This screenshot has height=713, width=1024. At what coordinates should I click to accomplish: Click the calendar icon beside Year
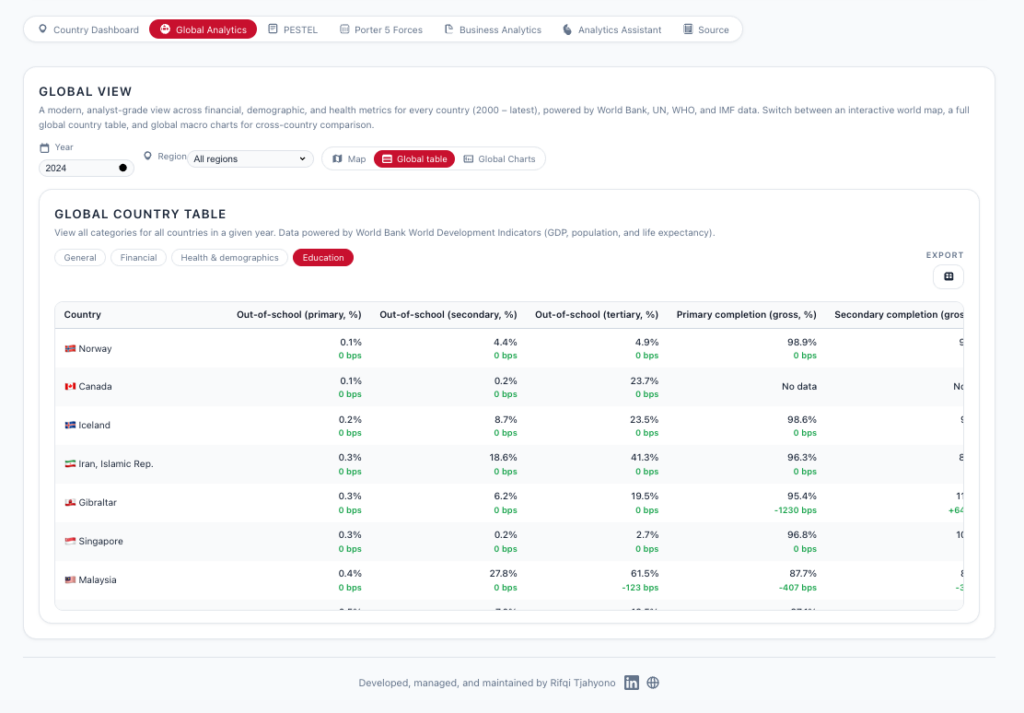tap(44, 148)
